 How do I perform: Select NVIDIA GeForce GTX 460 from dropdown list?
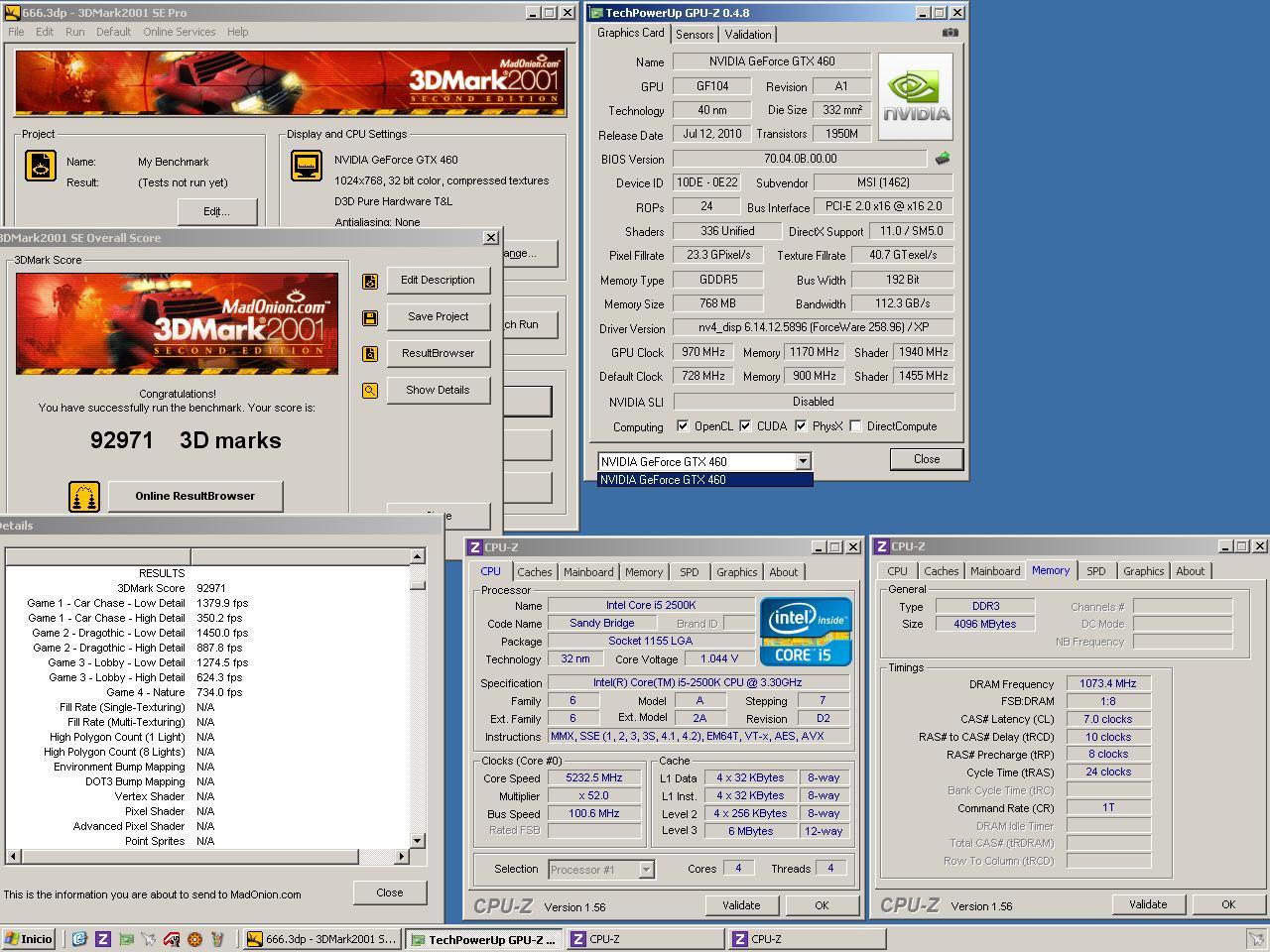point(704,480)
